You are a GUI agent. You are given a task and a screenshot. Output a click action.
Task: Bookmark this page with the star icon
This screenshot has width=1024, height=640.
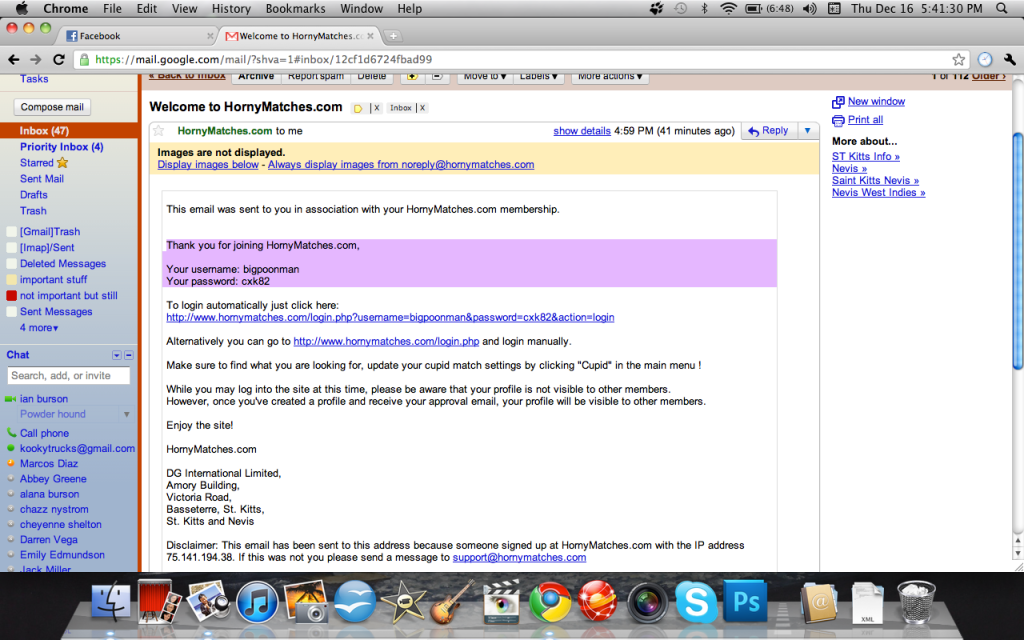pos(958,59)
